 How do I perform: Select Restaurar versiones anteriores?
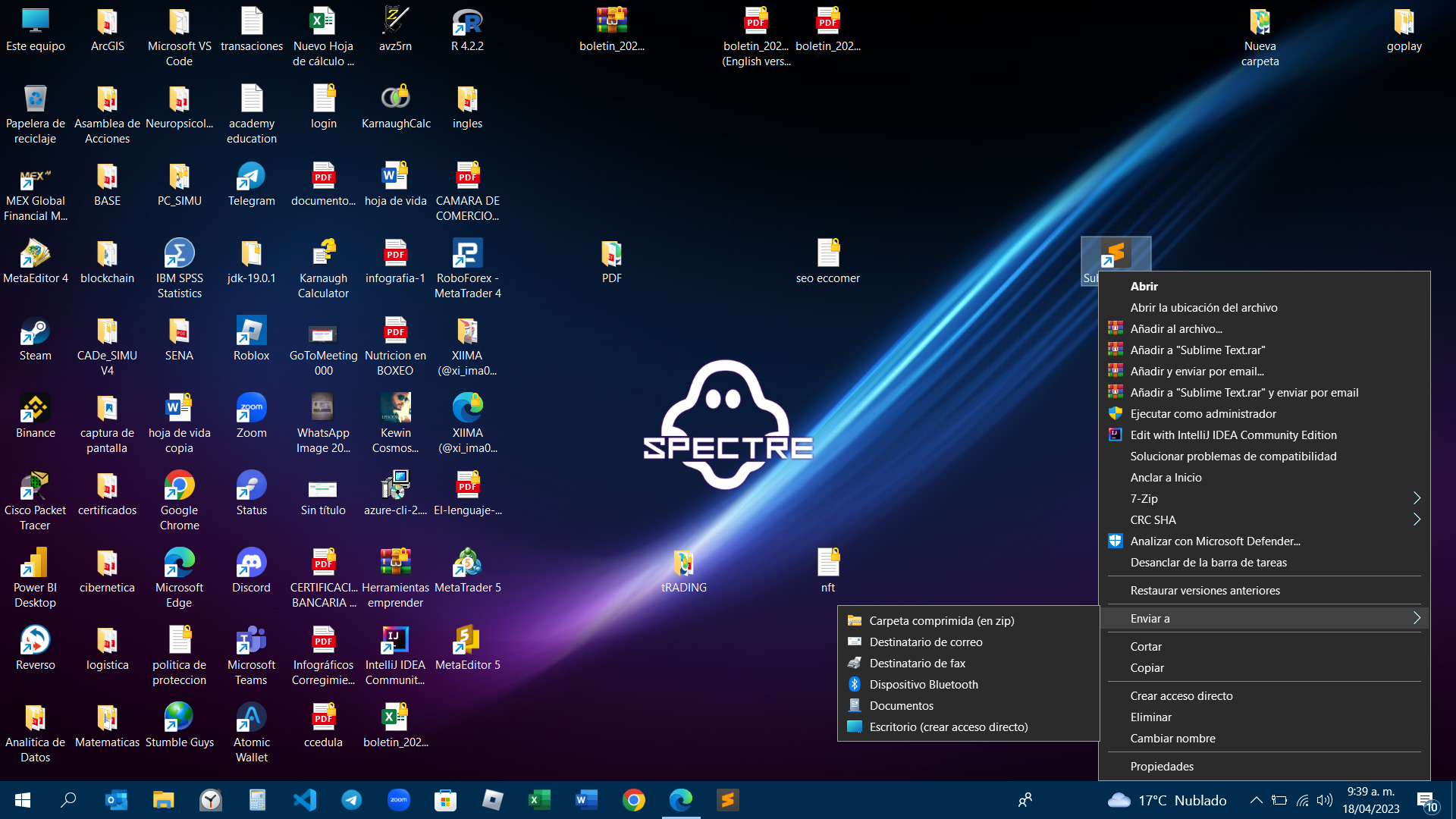(1264, 590)
